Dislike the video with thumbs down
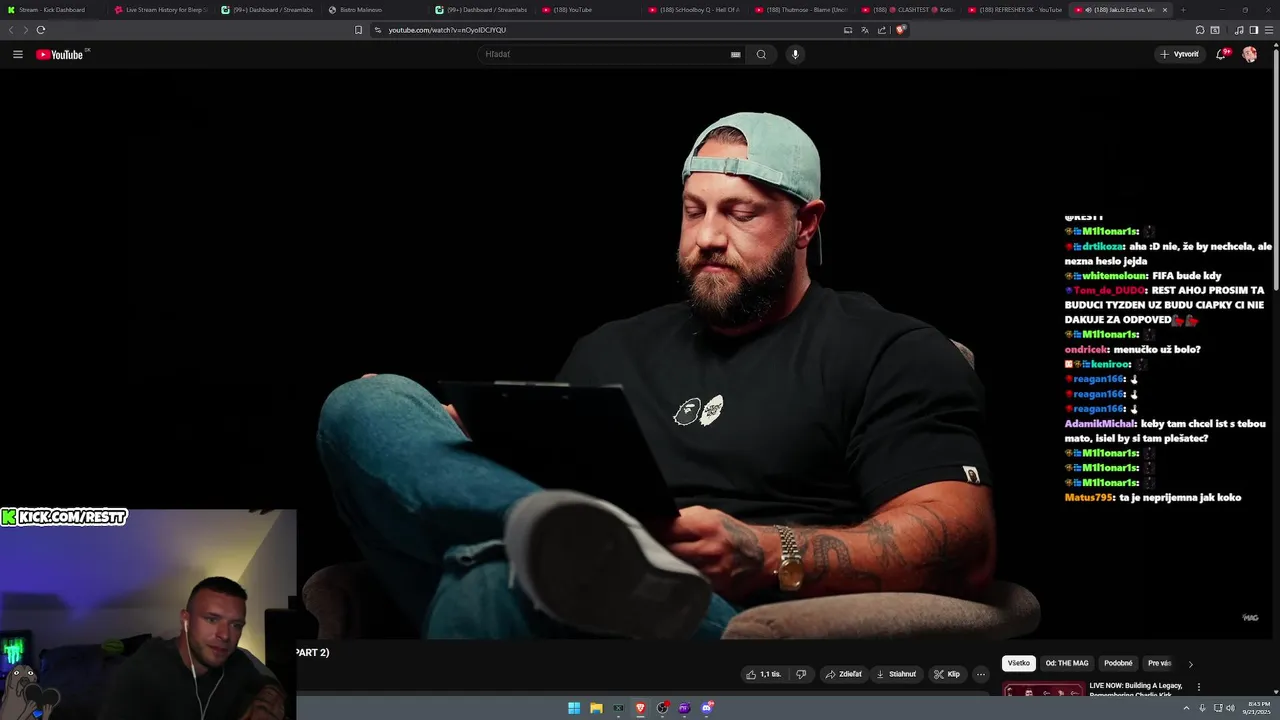This screenshot has width=1280, height=720. [801, 674]
